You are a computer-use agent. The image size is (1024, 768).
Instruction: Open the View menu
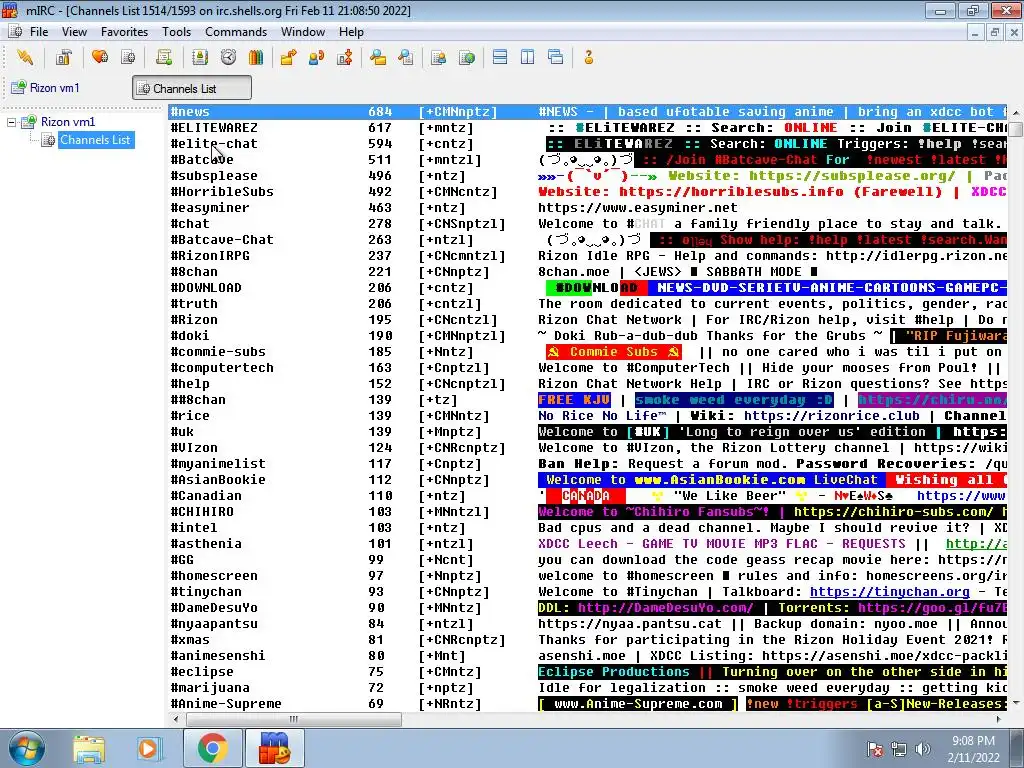(74, 32)
